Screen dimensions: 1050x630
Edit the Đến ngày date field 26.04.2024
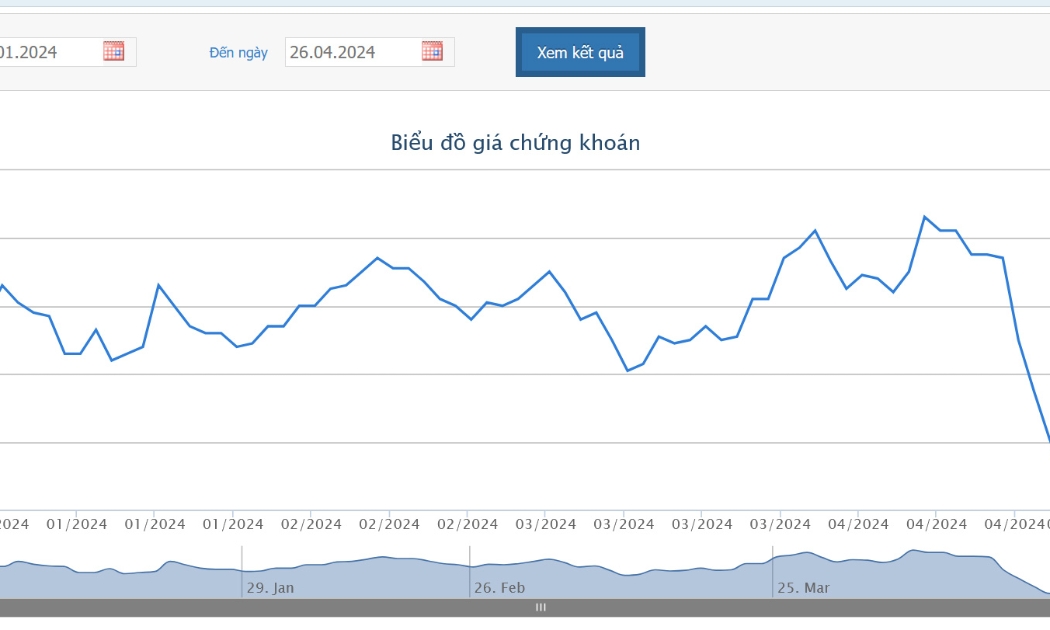370,52
